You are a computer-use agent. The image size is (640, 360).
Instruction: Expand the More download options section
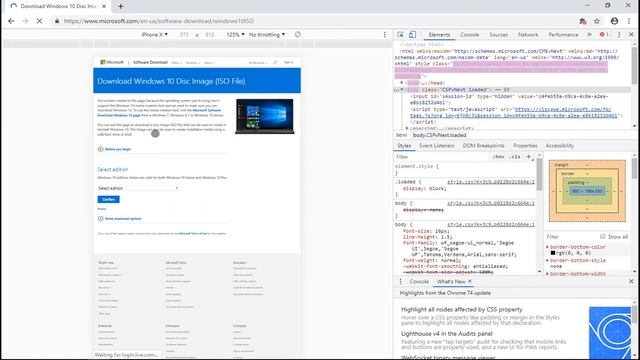coord(120,219)
